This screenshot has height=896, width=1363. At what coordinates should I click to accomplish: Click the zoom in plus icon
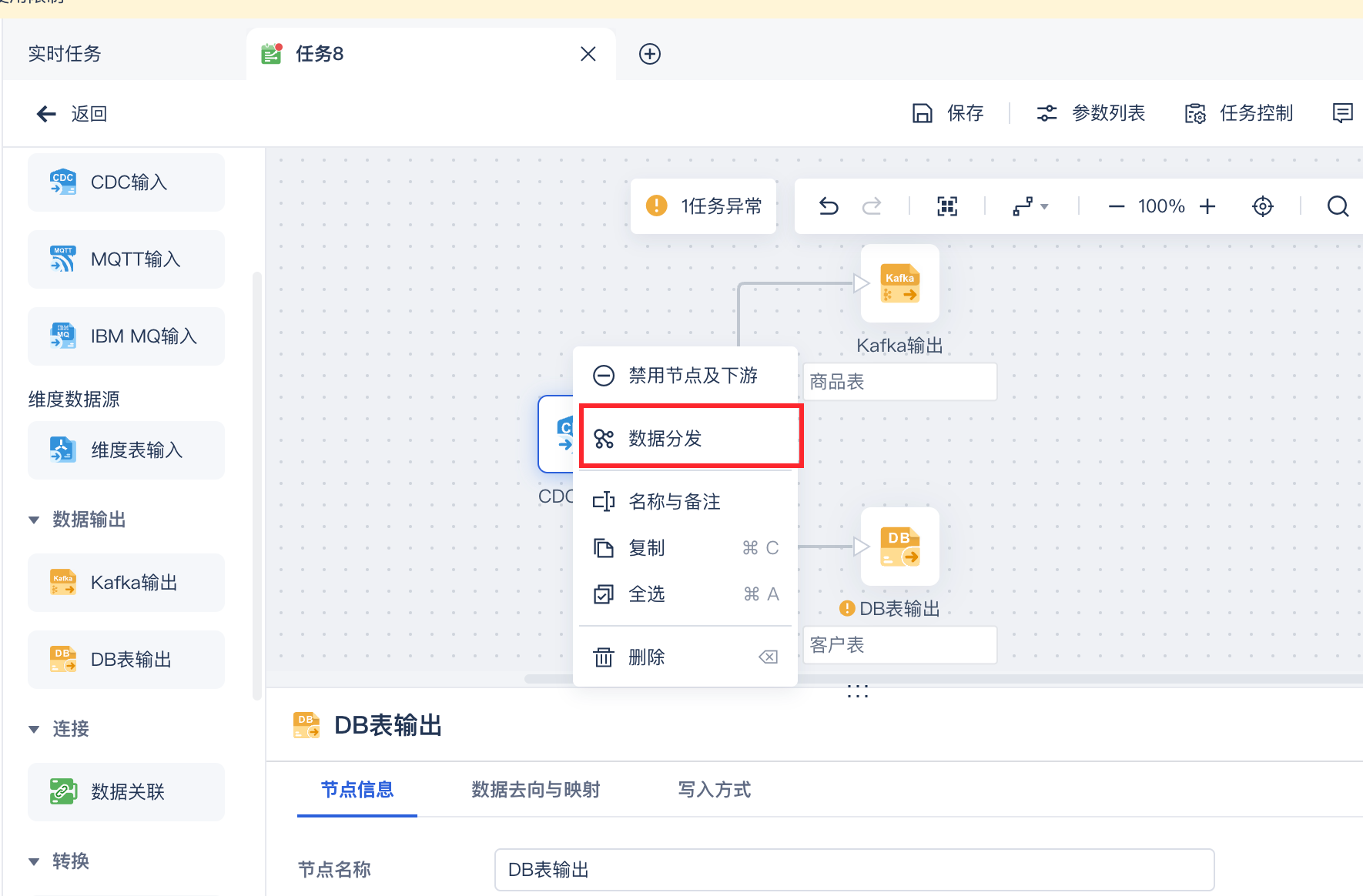pyautogui.click(x=1207, y=206)
